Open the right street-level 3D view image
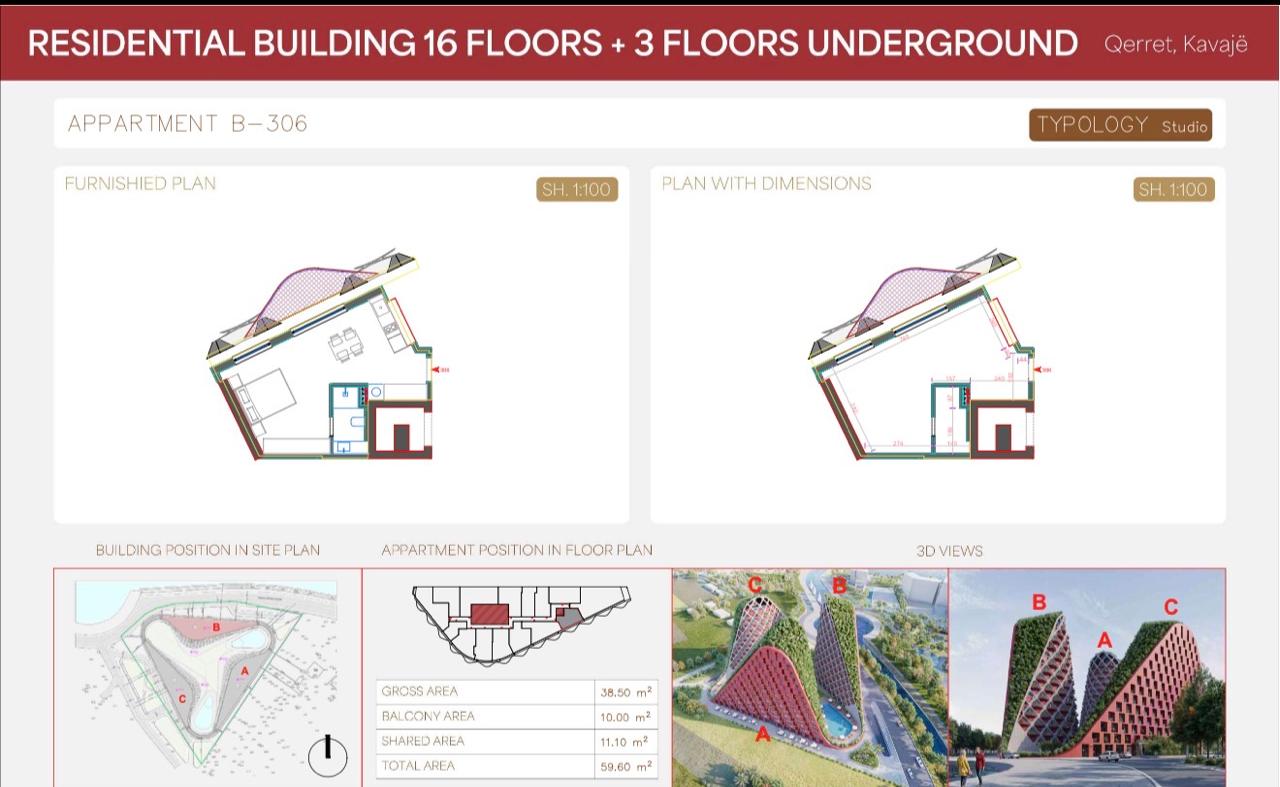This screenshot has height=787, width=1280. click(x=1087, y=677)
